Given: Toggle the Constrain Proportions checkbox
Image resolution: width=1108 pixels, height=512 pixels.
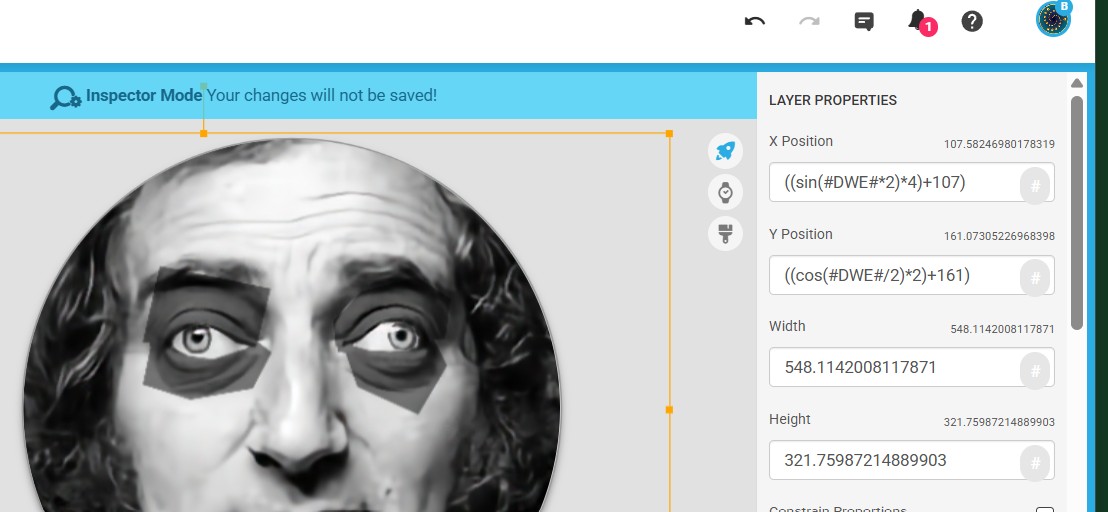Looking at the screenshot, I should (1044, 509).
